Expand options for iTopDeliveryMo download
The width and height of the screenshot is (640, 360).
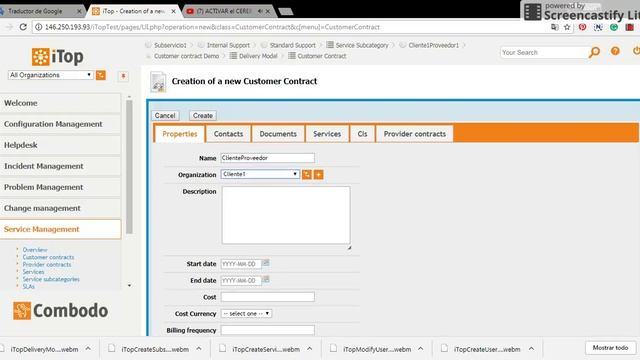(88, 349)
